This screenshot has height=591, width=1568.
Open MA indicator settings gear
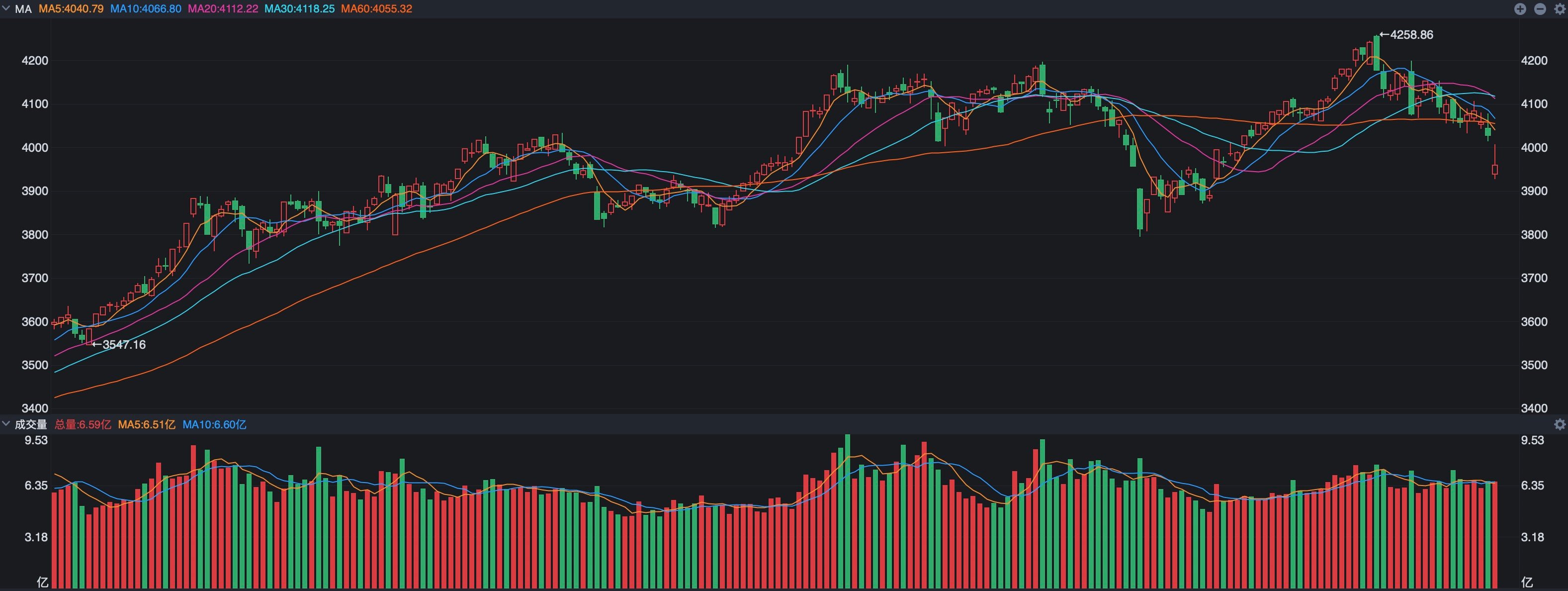(x=1560, y=8)
